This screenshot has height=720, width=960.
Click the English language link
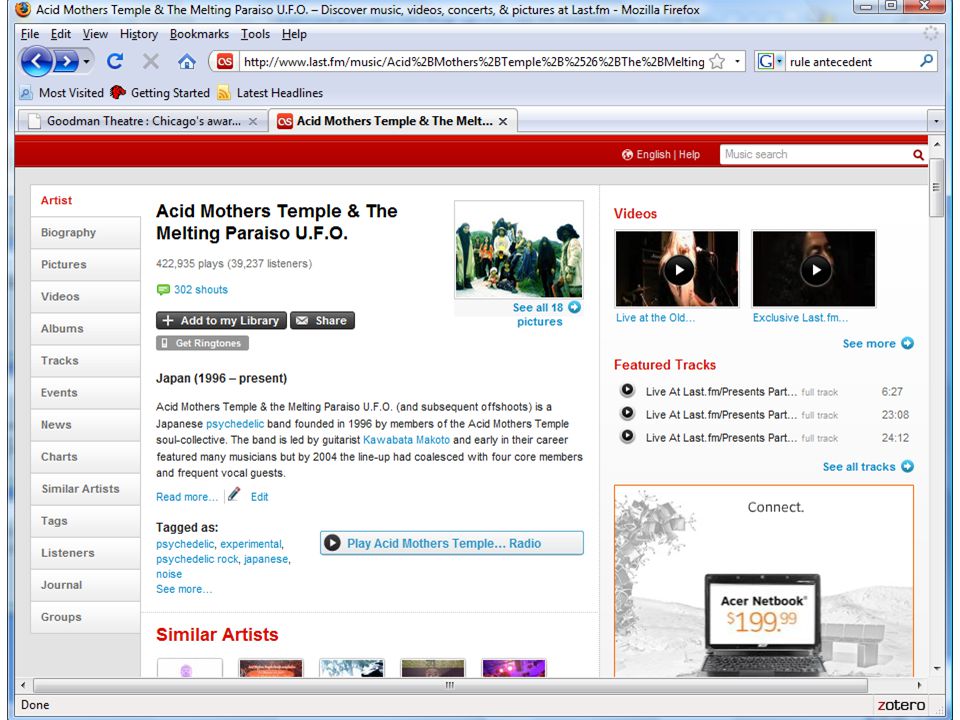pyautogui.click(x=653, y=154)
